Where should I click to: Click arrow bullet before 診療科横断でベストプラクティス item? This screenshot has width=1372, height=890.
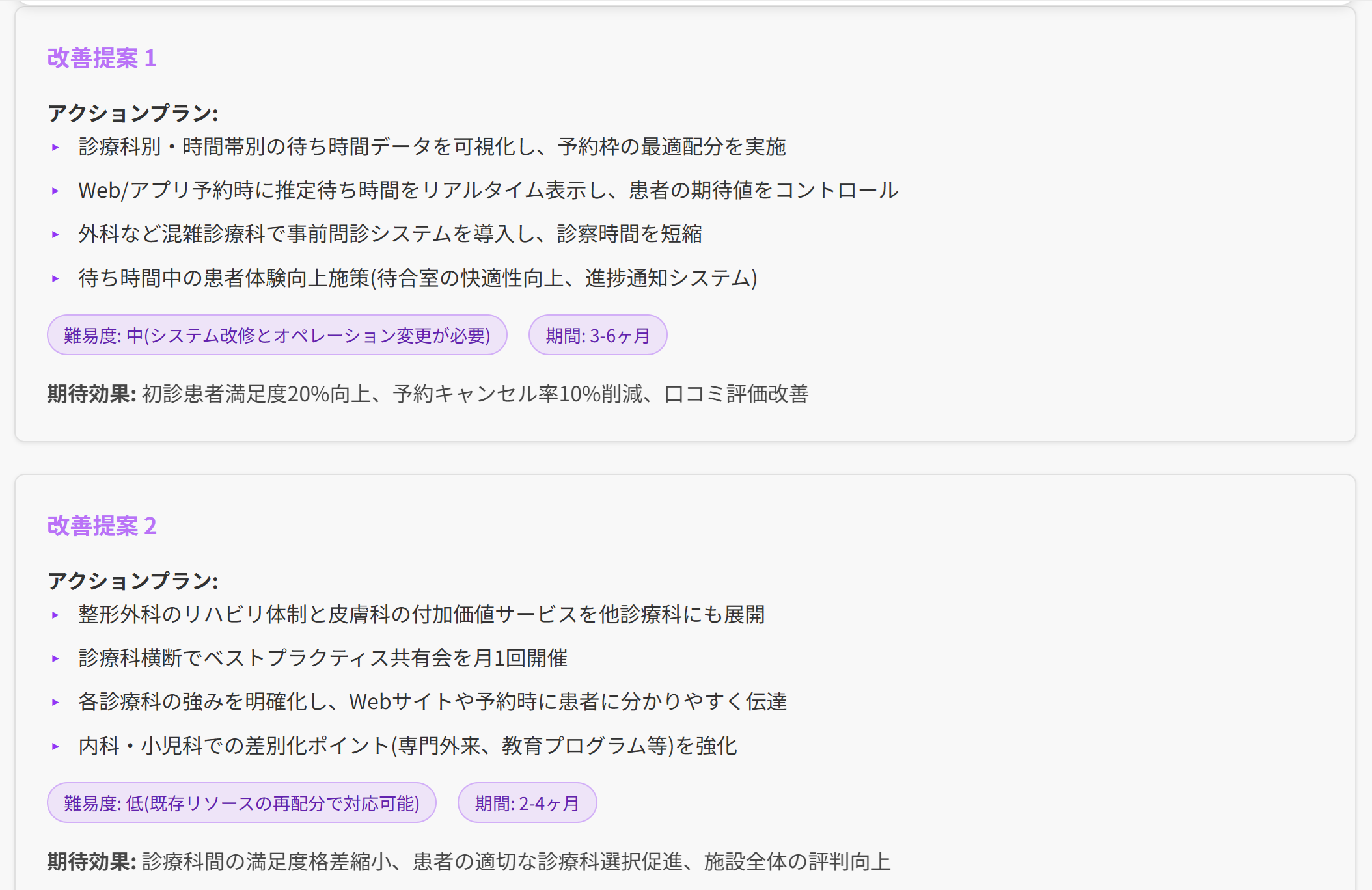tap(55, 659)
